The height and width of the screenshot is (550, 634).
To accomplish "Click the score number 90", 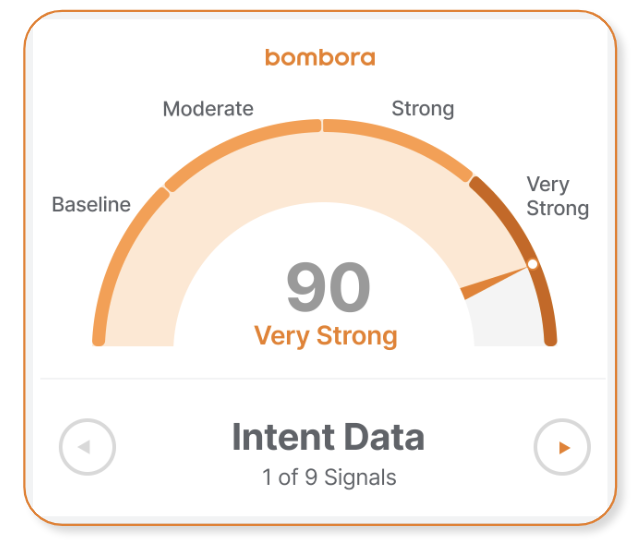I will click(x=328, y=287).
